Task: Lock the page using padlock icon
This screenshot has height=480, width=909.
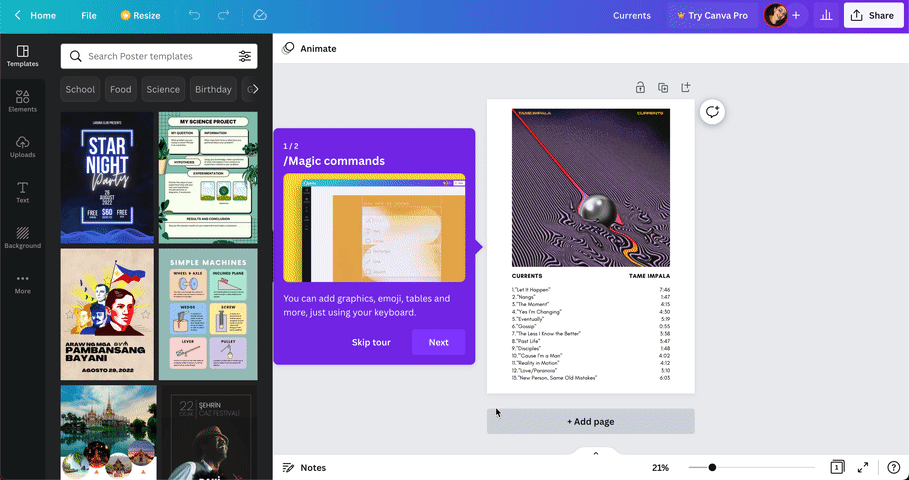Action: click(640, 88)
